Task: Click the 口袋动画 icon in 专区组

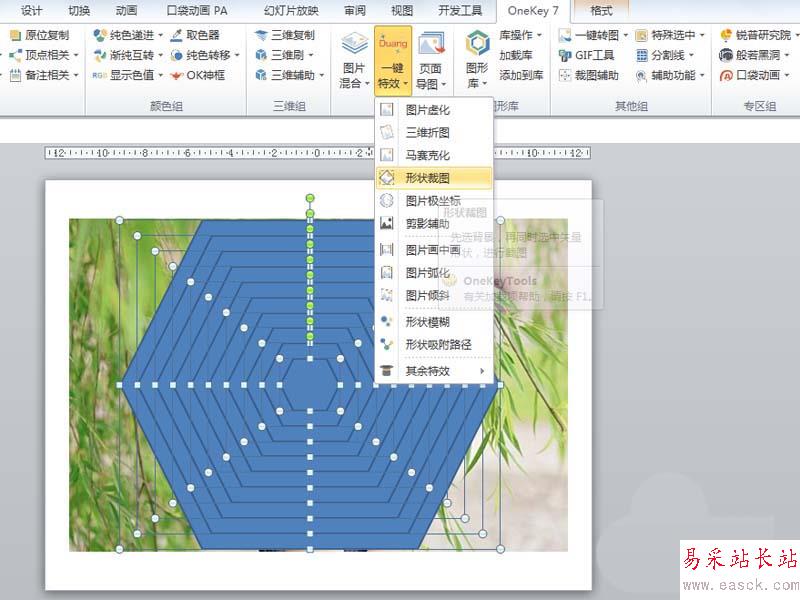Action: click(x=726, y=75)
